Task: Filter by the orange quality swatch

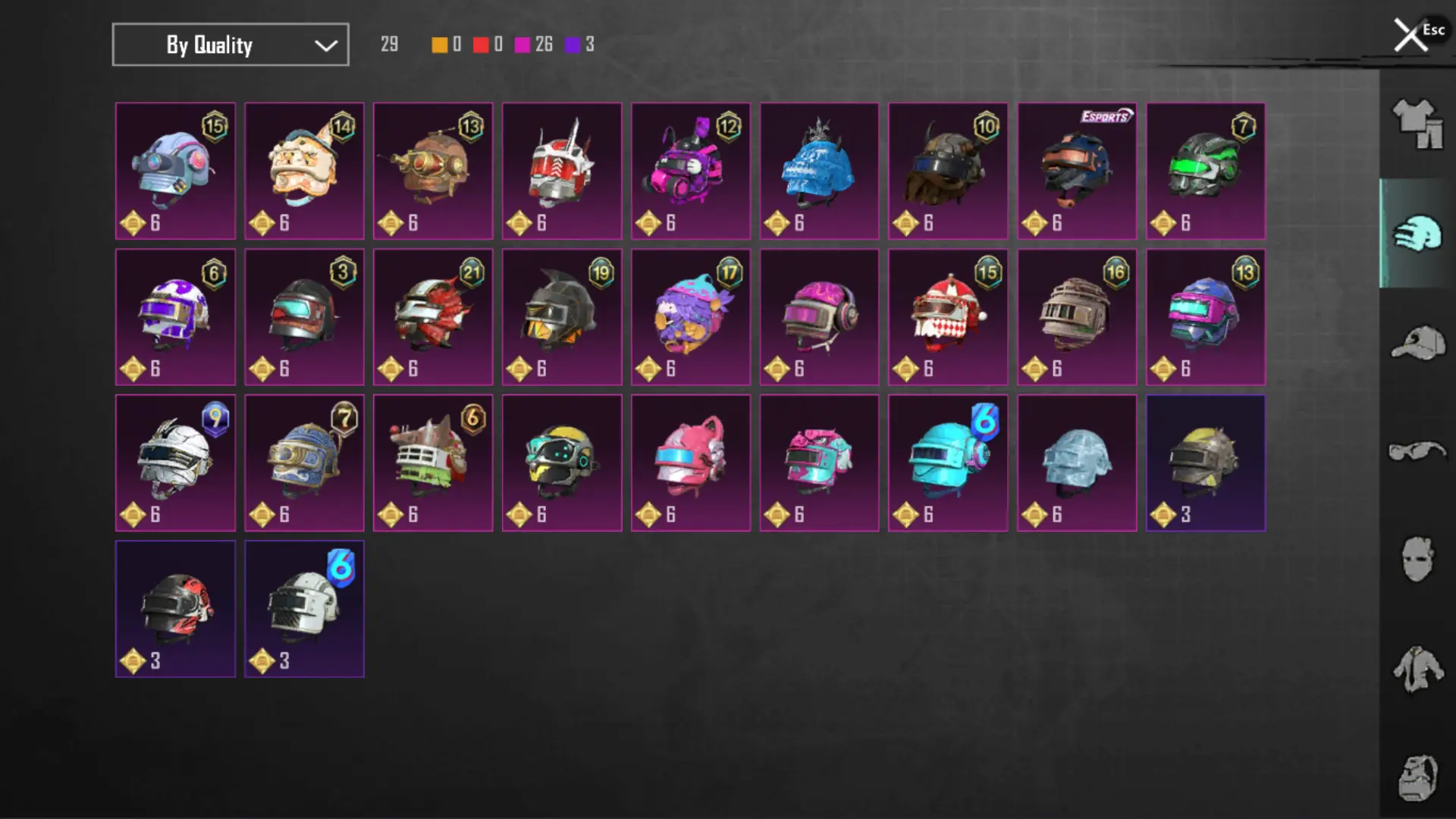Action: 439,45
